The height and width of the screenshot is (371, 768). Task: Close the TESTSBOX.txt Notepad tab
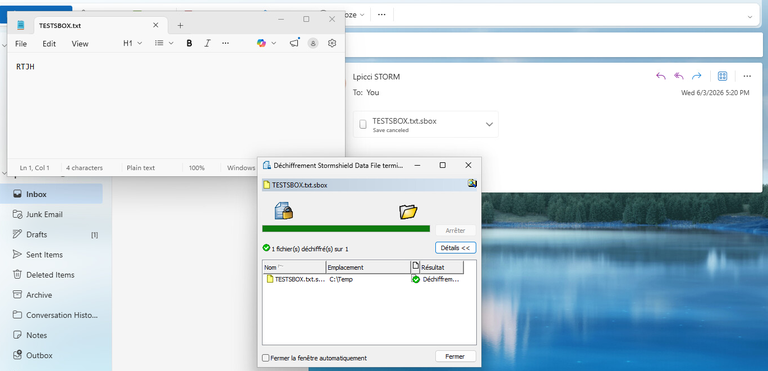coord(156,25)
